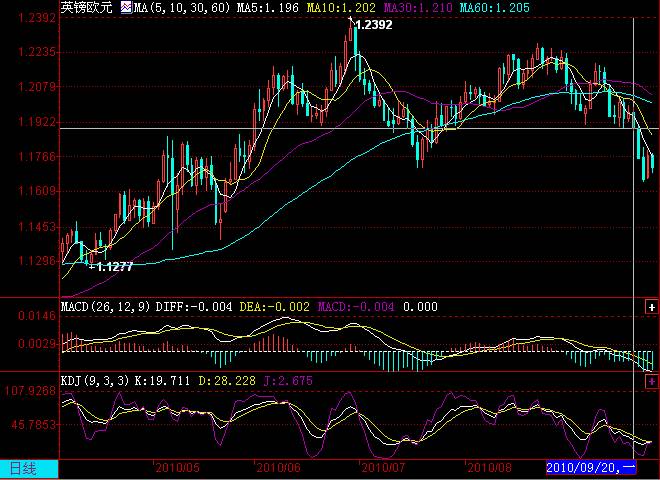Screen dimensions: 660x480
Task: Expand the KDJ panel with its plus button
Action: click(x=651, y=381)
